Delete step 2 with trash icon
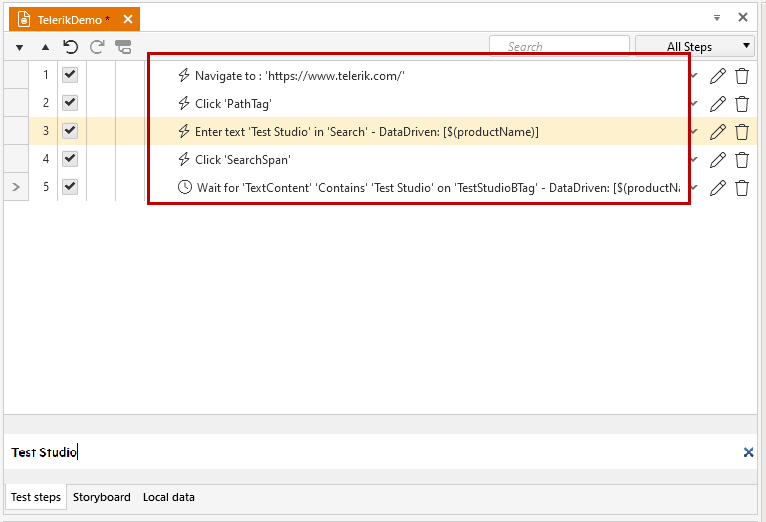 pyautogui.click(x=742, y=104)
